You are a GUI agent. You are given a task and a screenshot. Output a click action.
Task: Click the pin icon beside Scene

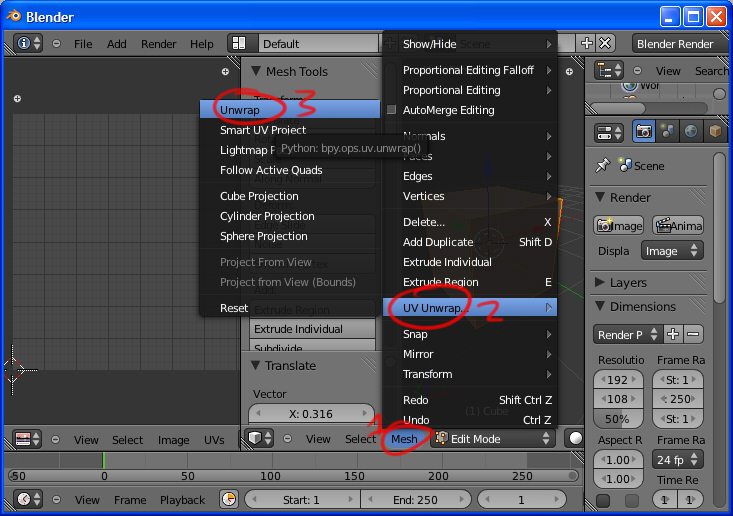click(602, 166)
